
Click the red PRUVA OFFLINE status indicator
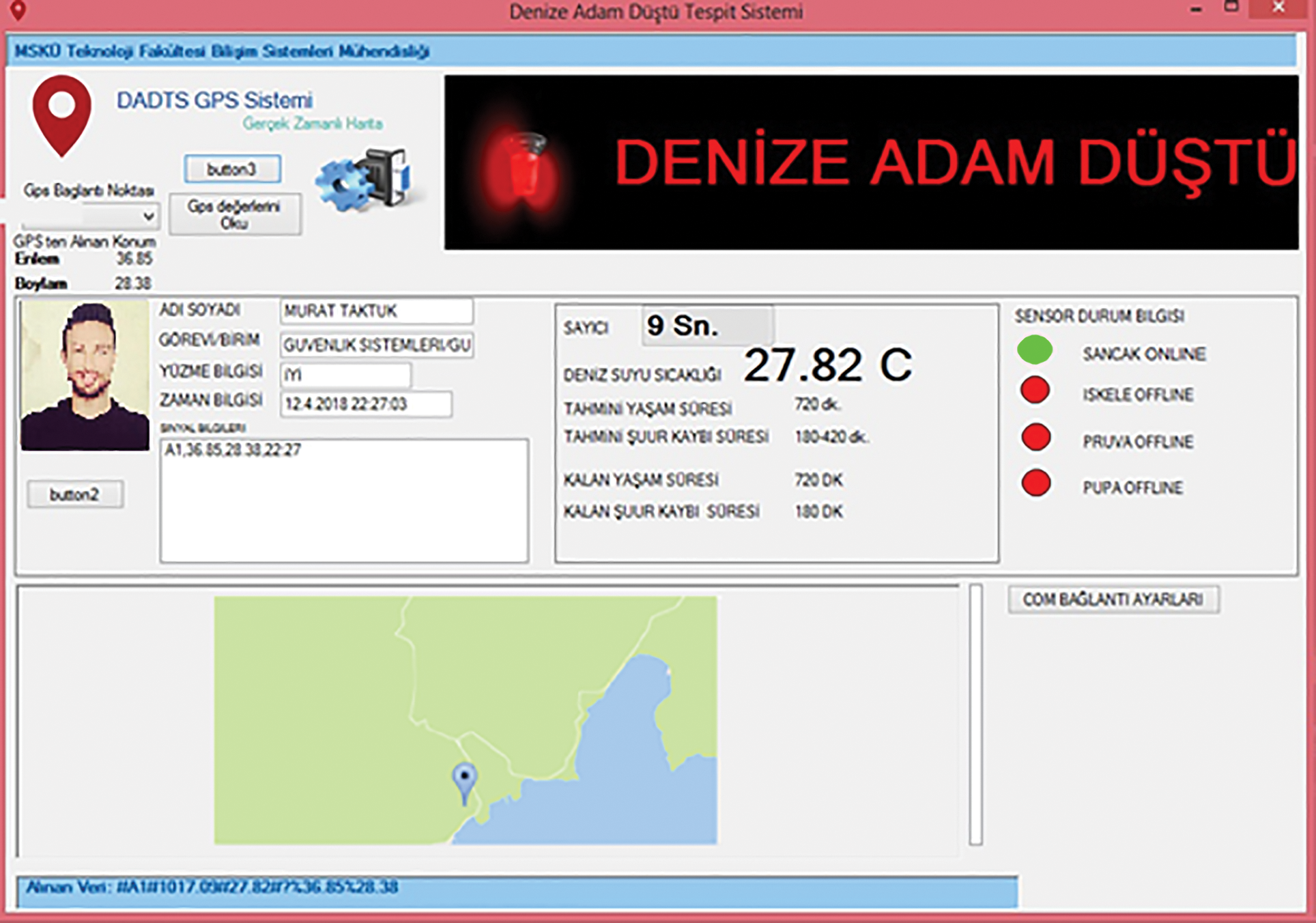(x=1035, y=438)
